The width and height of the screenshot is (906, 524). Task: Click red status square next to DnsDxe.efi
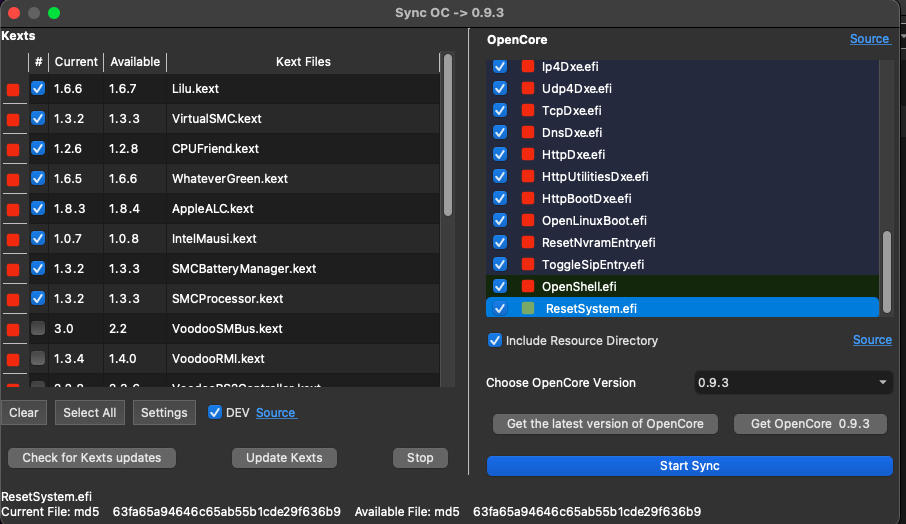click(x=528, y=132)
